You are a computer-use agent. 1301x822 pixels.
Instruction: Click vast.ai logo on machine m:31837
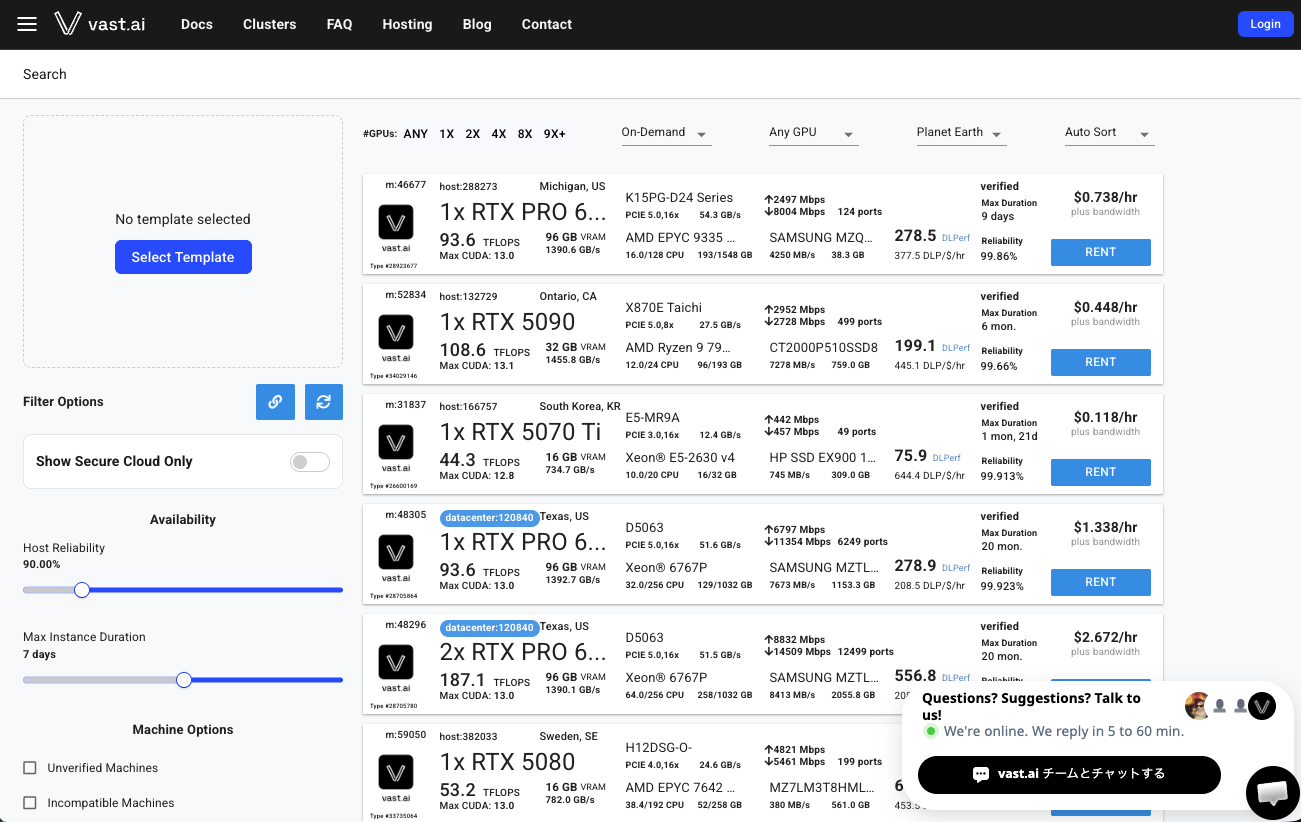397,441
